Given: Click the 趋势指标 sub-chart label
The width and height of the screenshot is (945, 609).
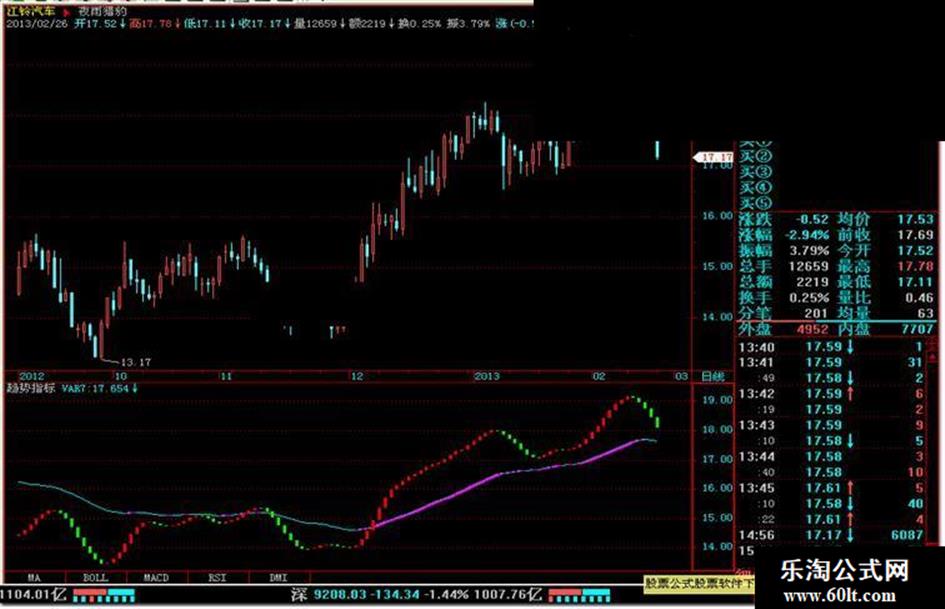Looking at the screenshot, I should click(x=31, y=388).
